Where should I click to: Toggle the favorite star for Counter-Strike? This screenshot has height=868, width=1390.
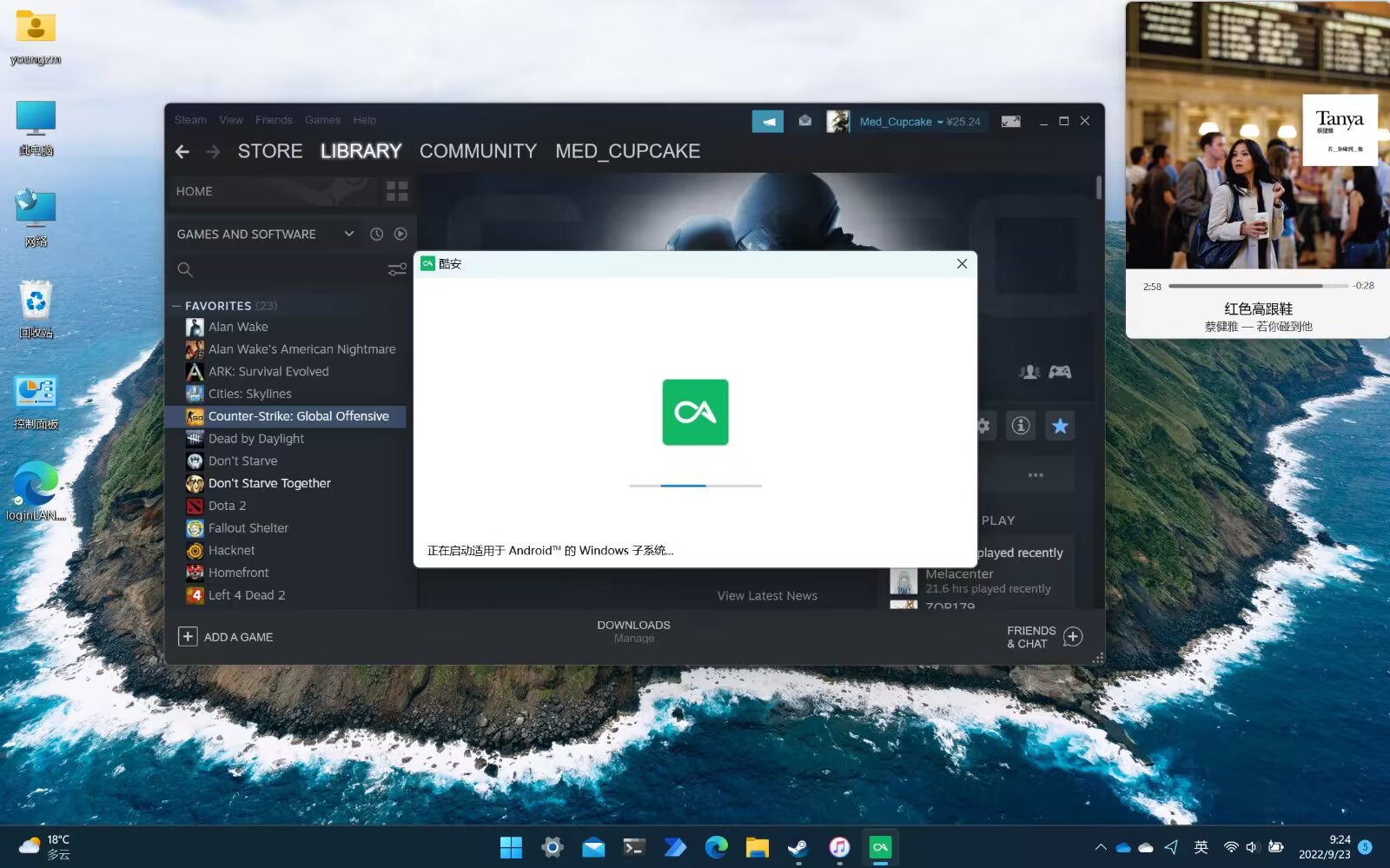pyautogui.click(x=1060, y=426)
